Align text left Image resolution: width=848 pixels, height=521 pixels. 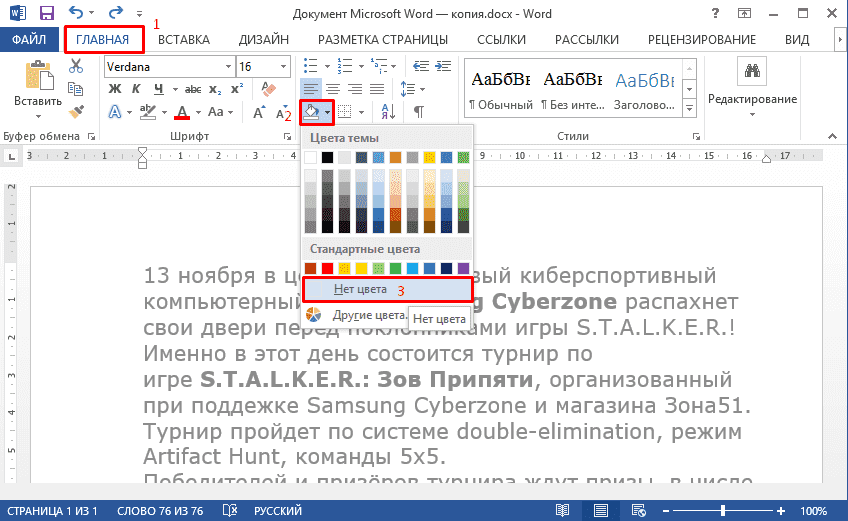(x=310, y=89)
